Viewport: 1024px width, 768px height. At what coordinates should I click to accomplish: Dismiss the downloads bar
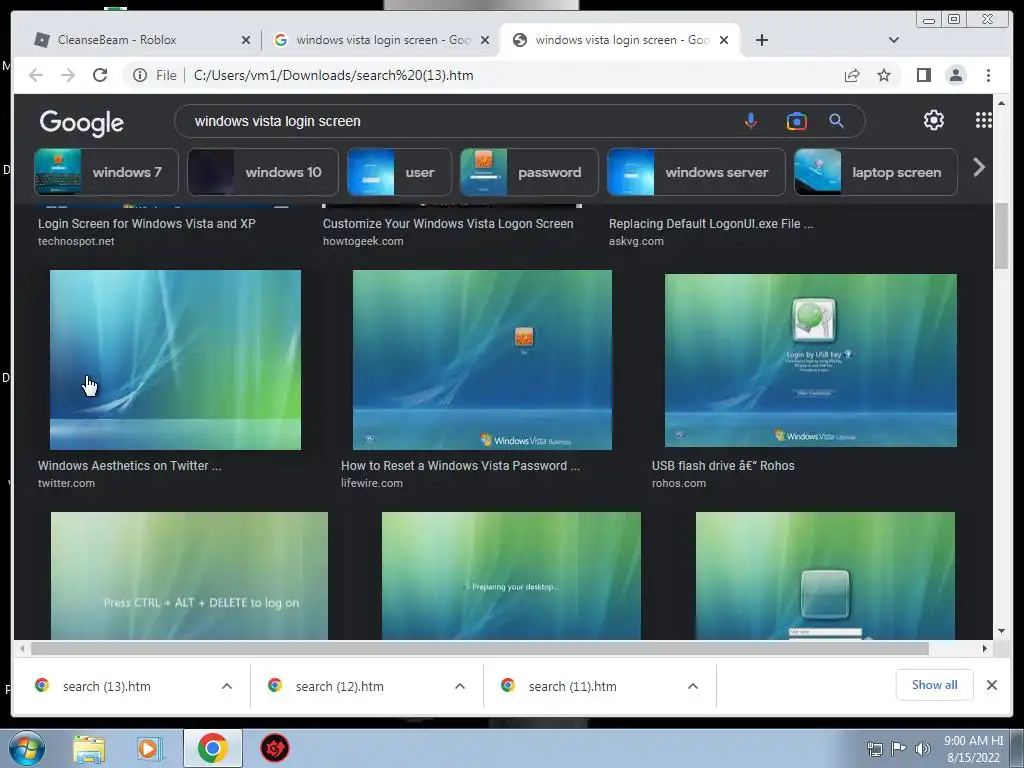point(991,685)
